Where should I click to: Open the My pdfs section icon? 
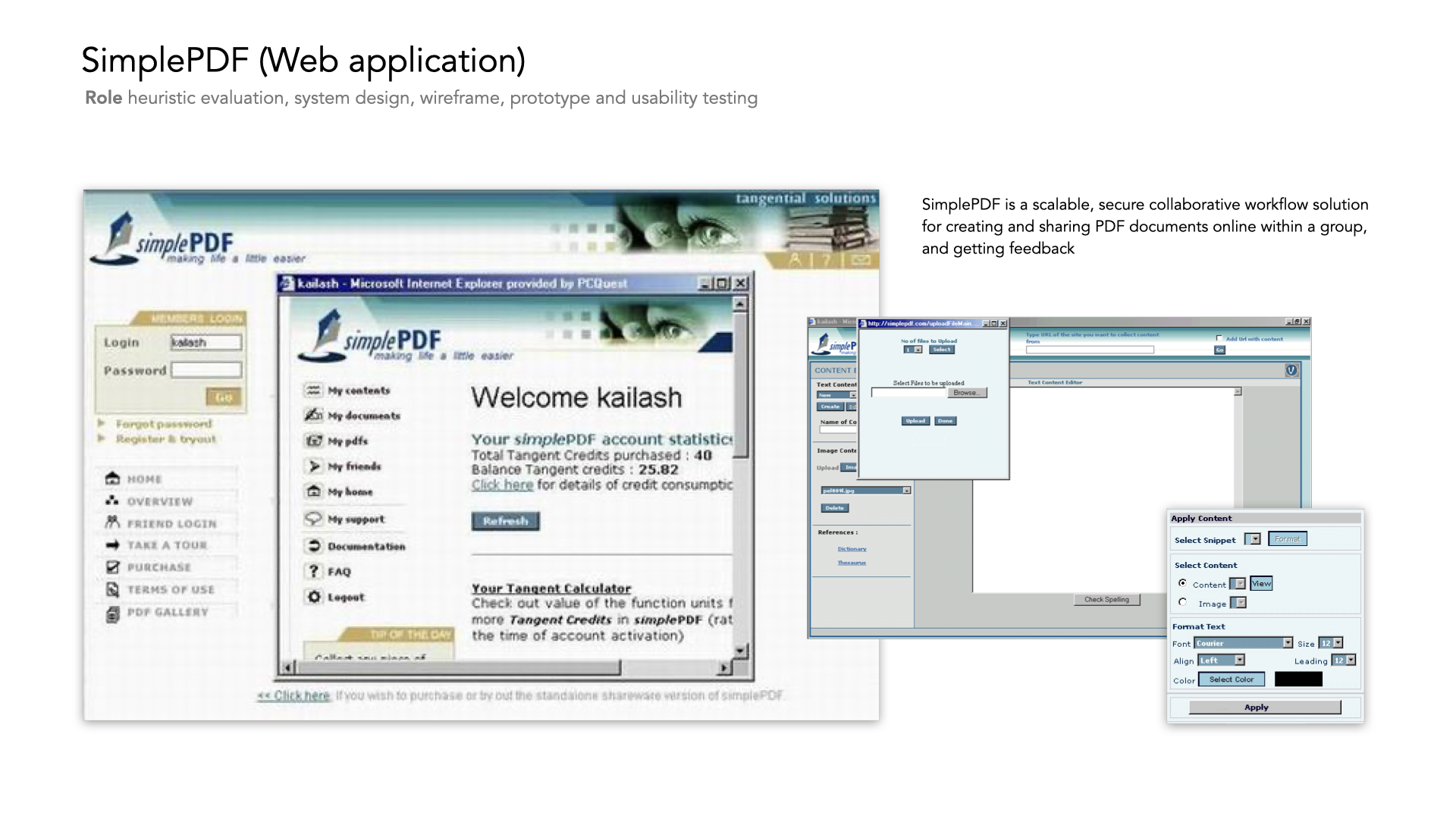[x=315, y=441]
